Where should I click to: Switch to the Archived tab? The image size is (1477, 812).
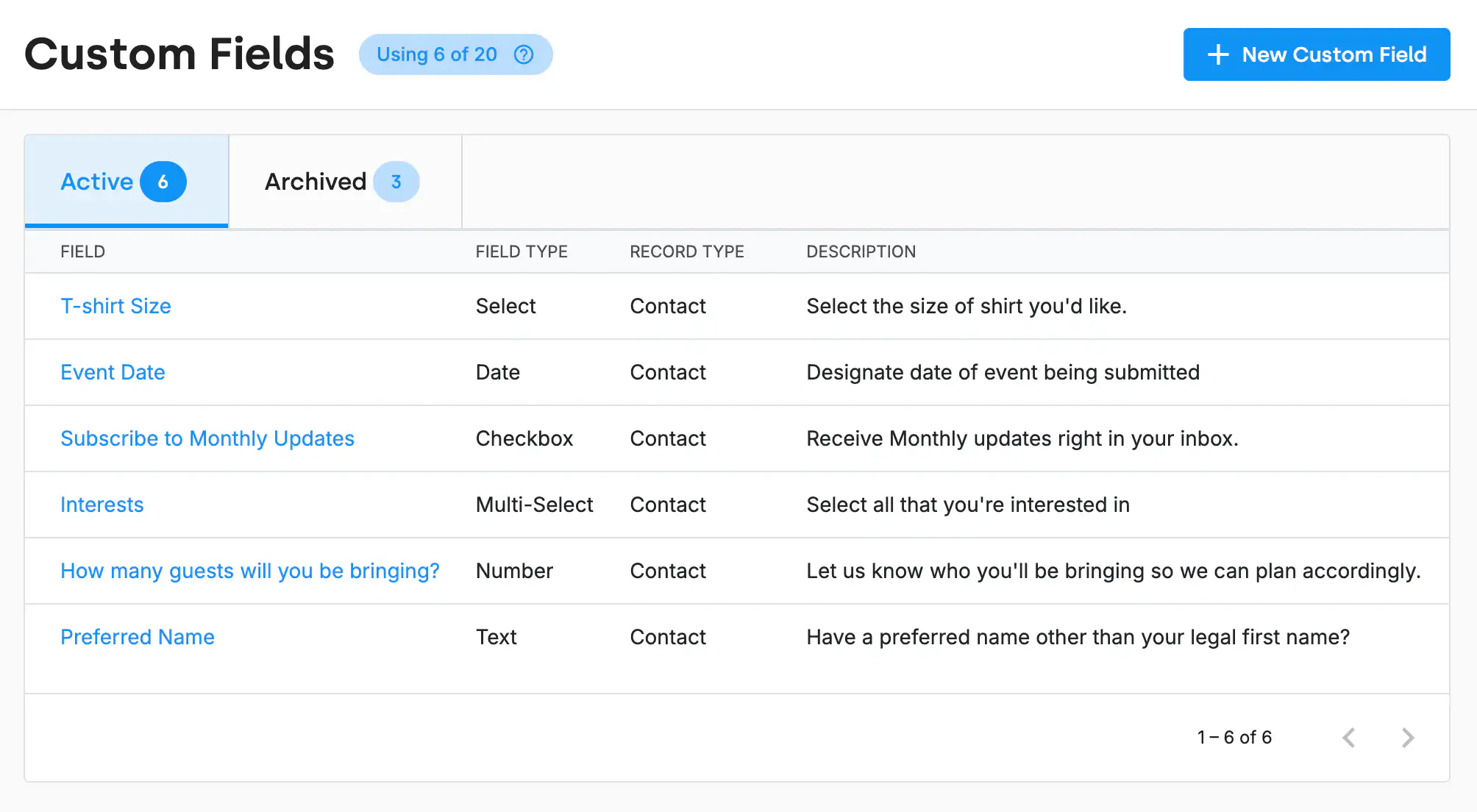point(316,182)
